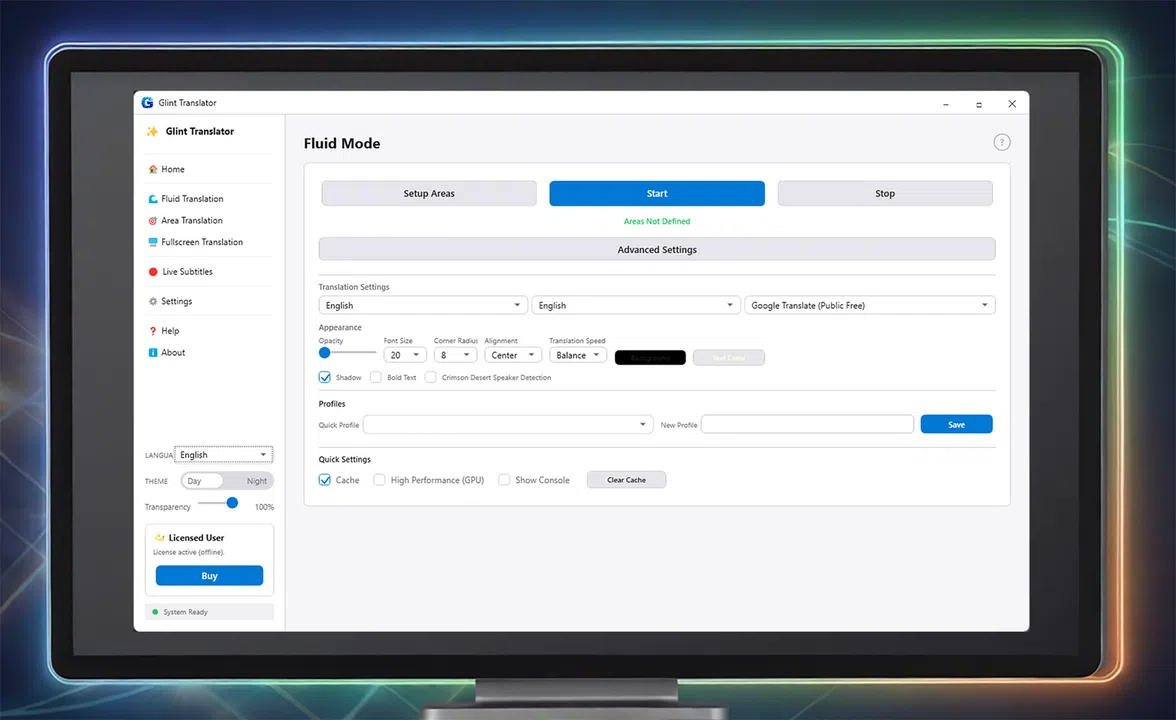This screenshot has height=720, width=1176.
Task: Save the new profile
Action: (x=956, y=424)
